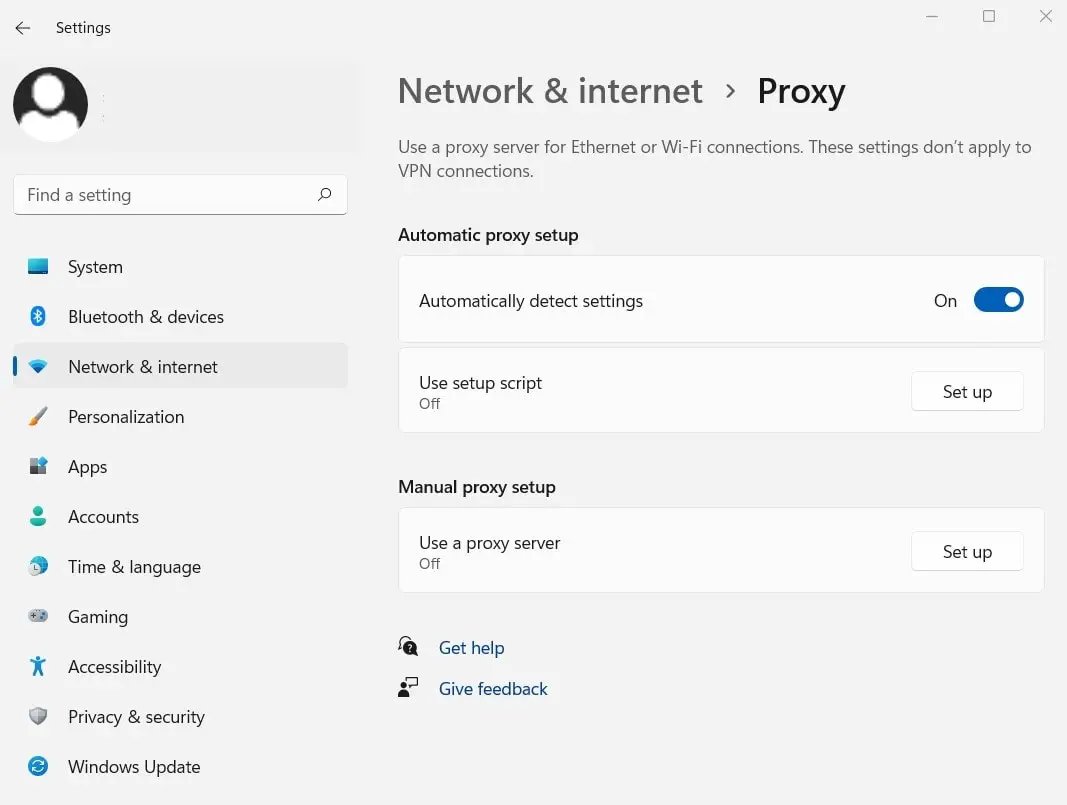Click the Time & language globe icon

(38, 567)
